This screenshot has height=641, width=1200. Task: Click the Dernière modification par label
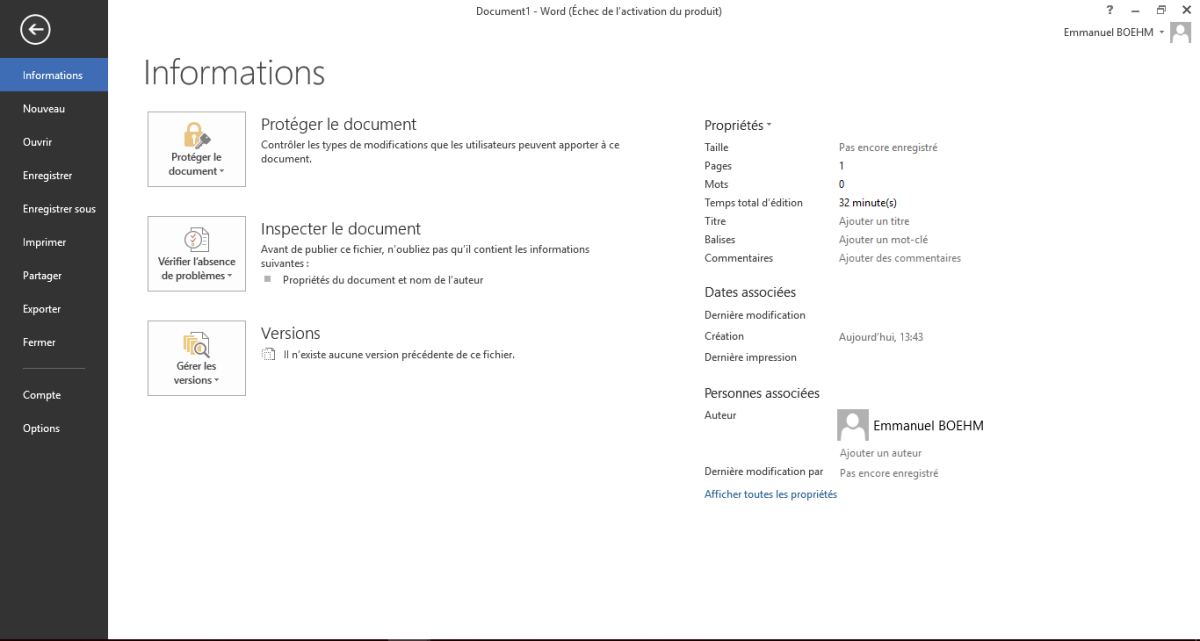764,471
